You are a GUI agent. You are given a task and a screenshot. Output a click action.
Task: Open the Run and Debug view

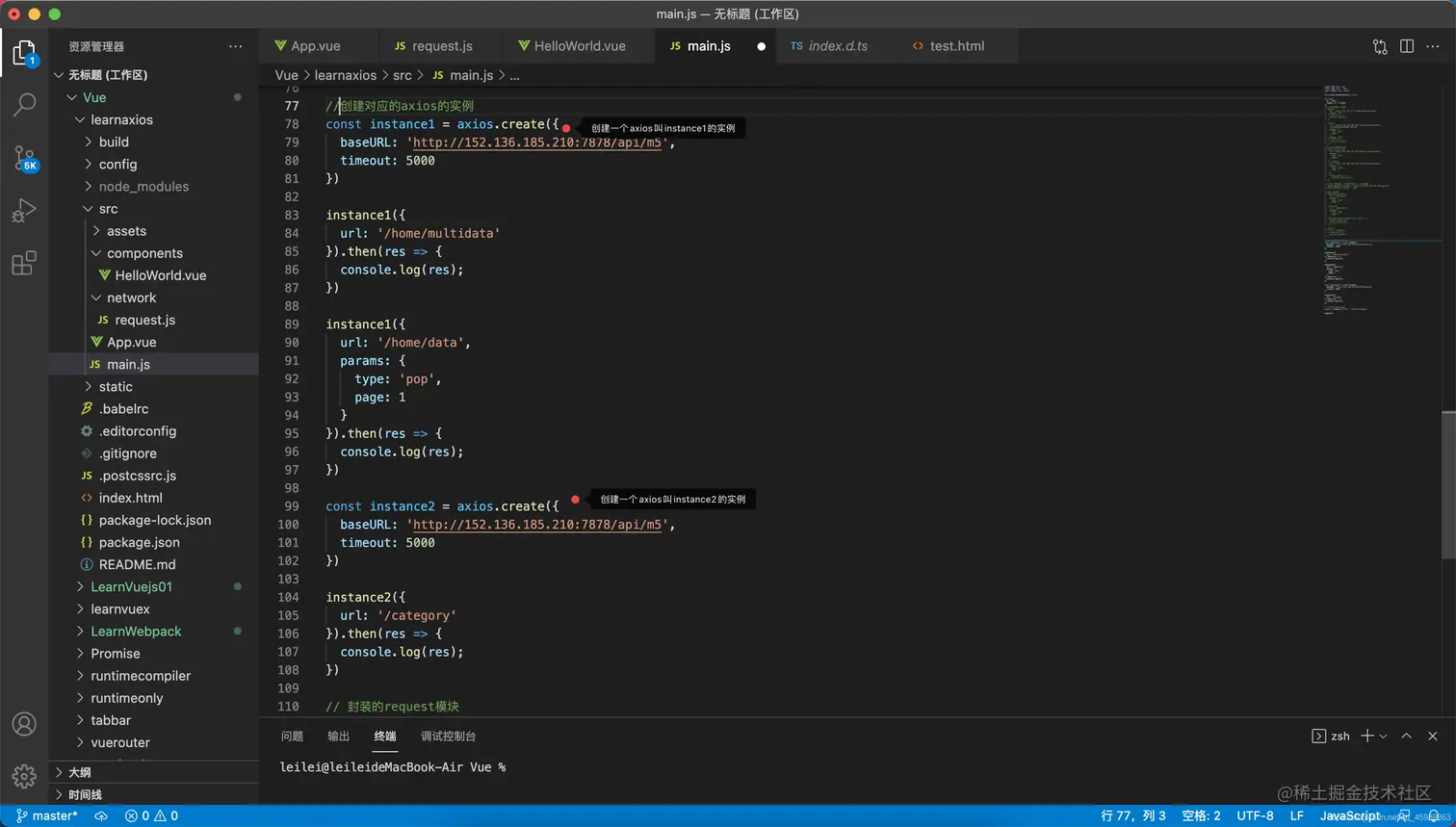click(x=24, y=210)
